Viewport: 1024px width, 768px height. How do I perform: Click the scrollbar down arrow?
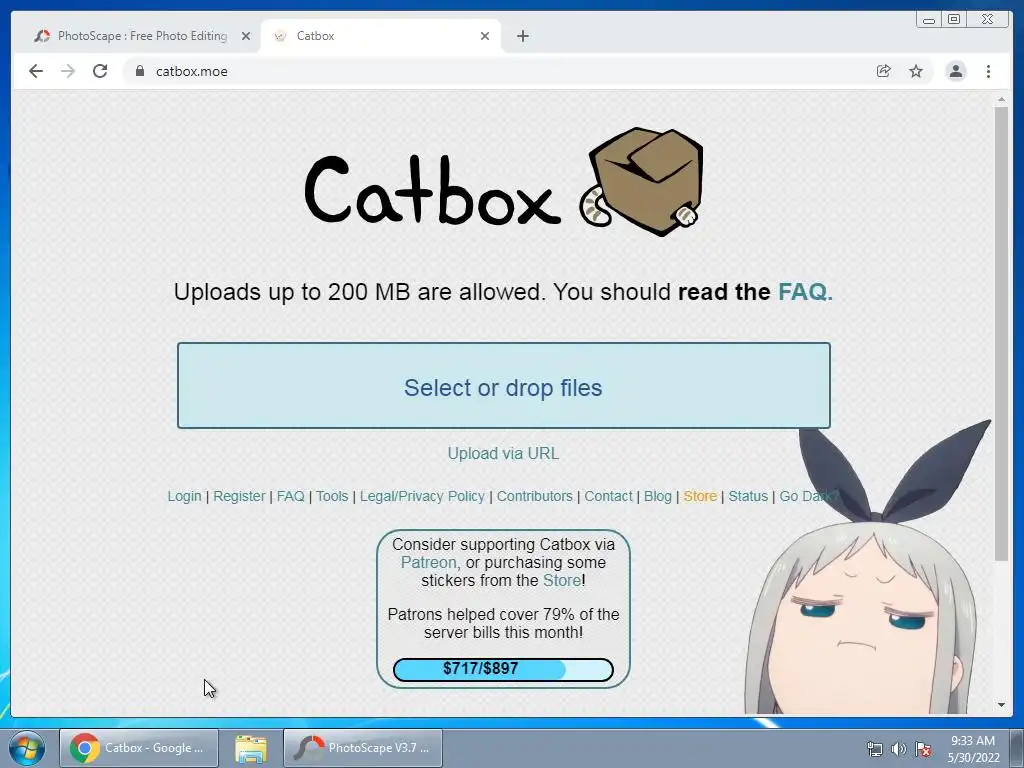[1001, 705]
